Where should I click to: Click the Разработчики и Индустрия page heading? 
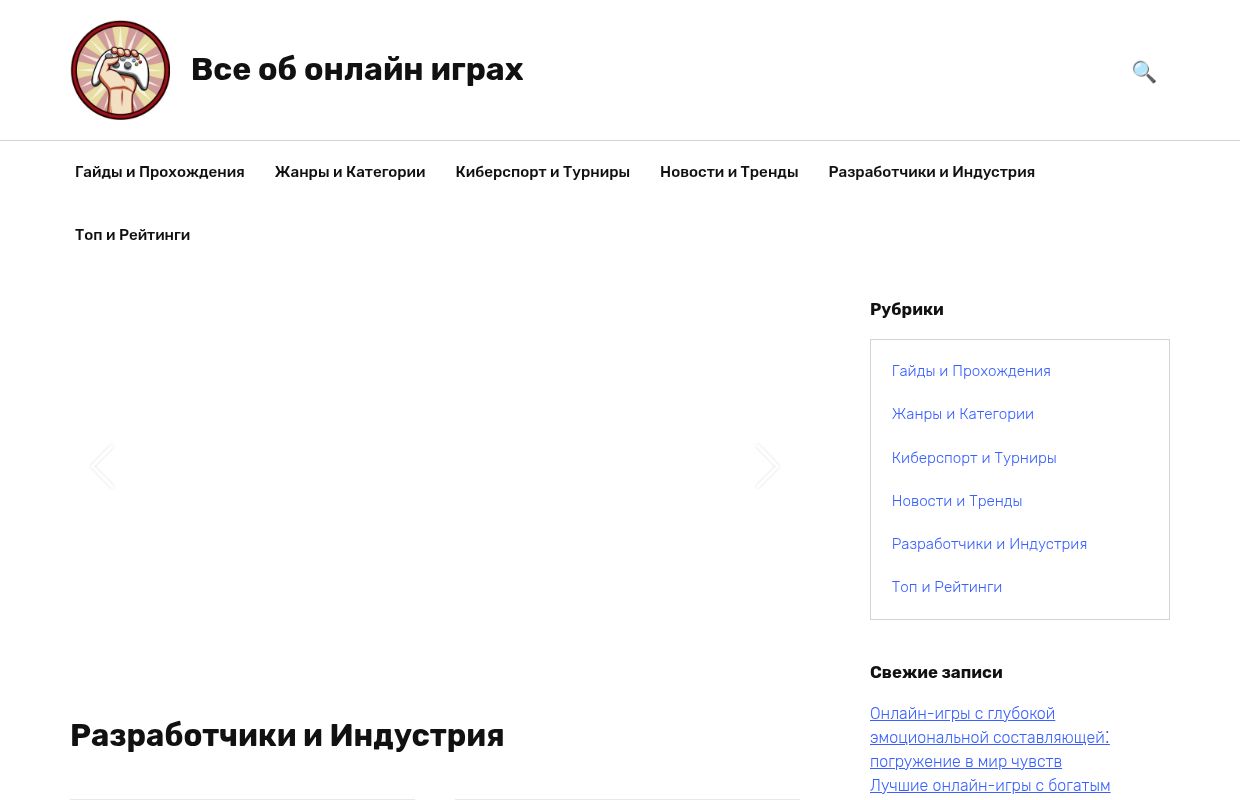coord(287,736)
